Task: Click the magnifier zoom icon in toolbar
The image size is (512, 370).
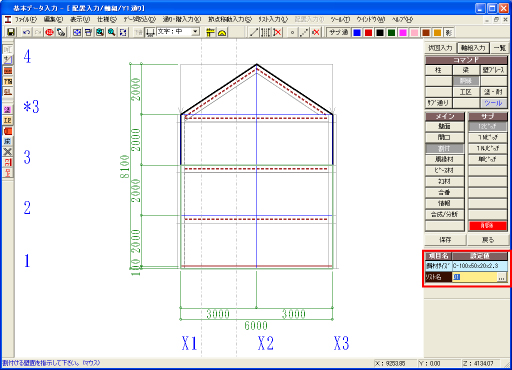Action: click(112, 32)
